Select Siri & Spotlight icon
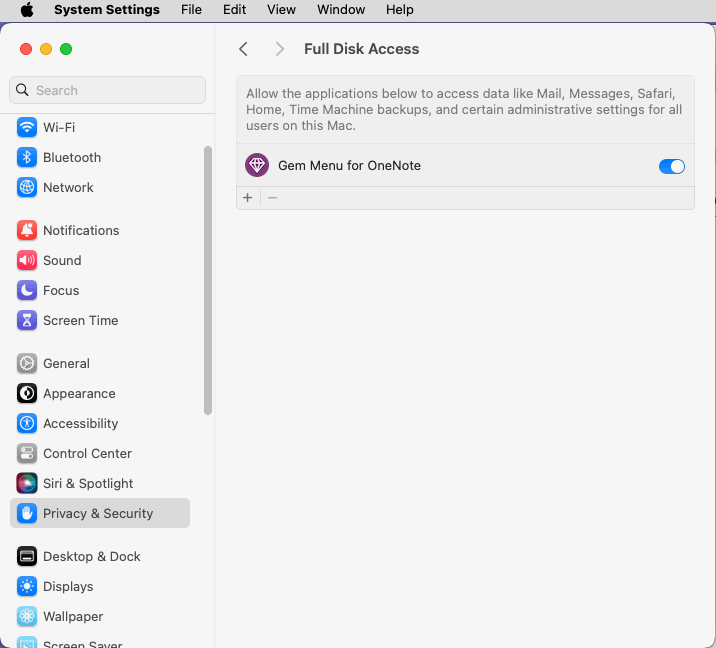The image size is (716, 648). click(27, 483)
